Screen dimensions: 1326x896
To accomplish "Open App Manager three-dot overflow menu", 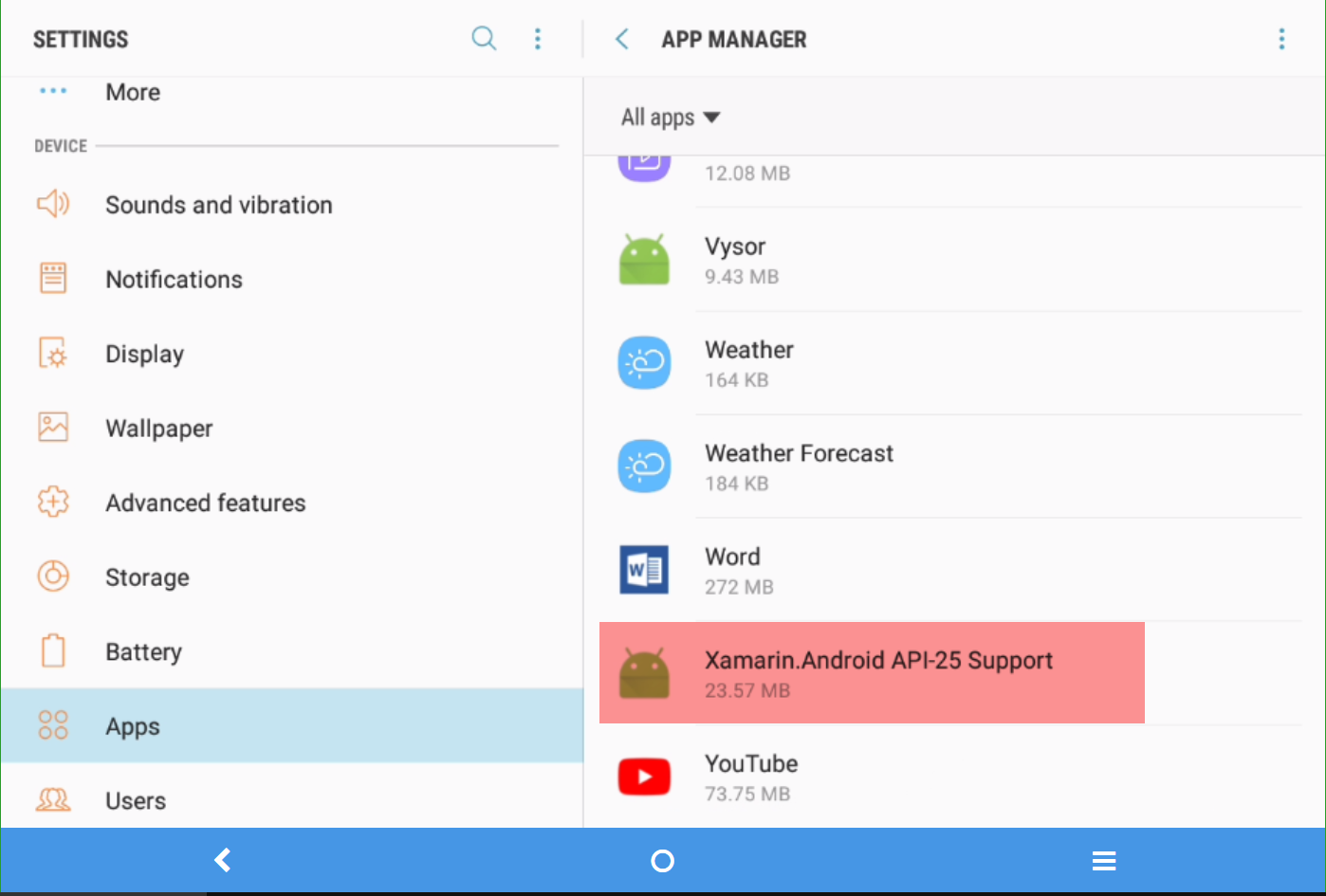I will click(1281, 39).
